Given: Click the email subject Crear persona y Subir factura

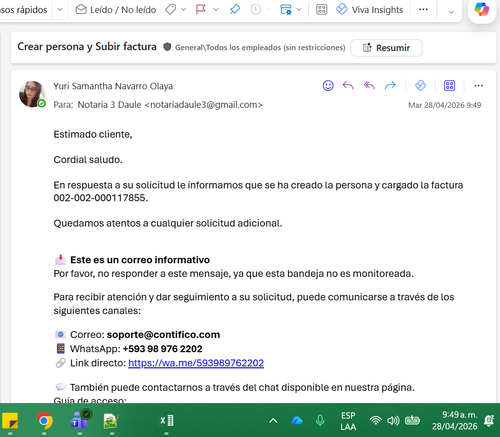Looking at the screenshot, I should point(87,47).
